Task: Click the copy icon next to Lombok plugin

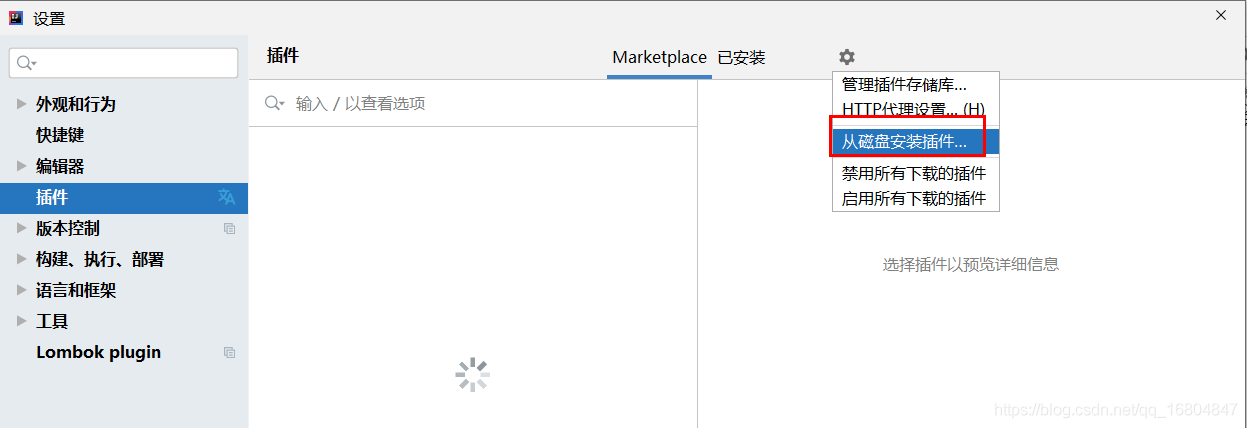Action: [x=230, y=352]
